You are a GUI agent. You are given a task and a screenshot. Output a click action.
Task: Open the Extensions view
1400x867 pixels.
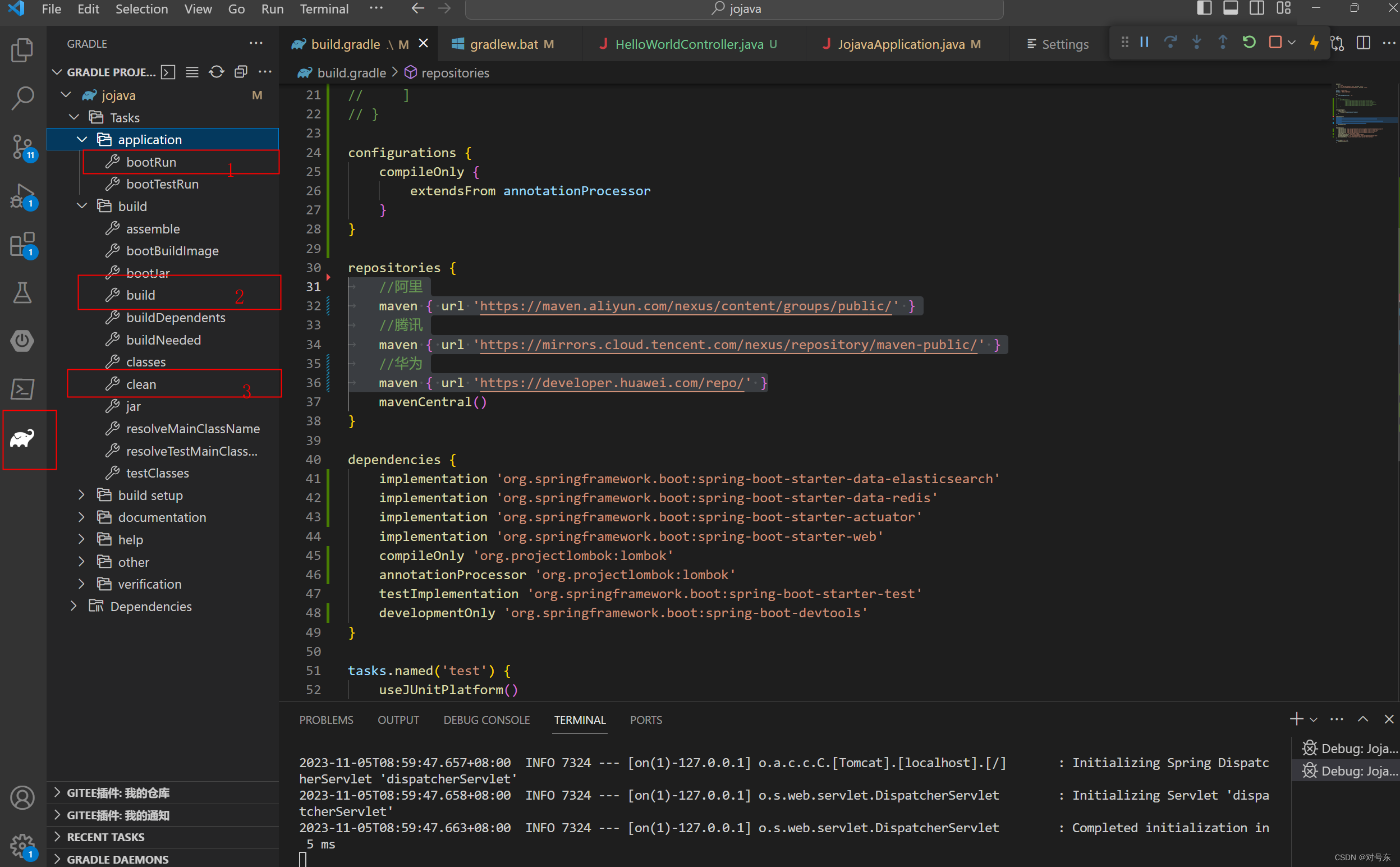click(22, 245)
